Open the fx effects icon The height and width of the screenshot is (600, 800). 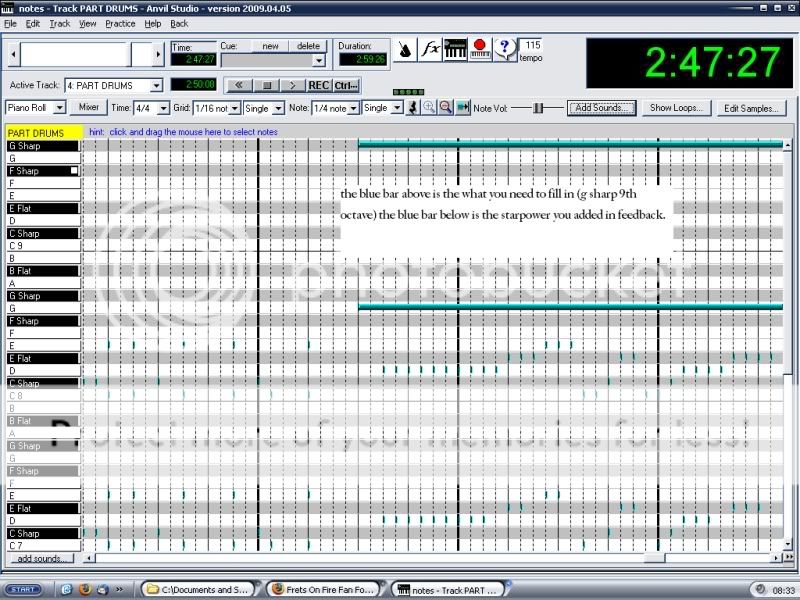[x=430, y=50]
